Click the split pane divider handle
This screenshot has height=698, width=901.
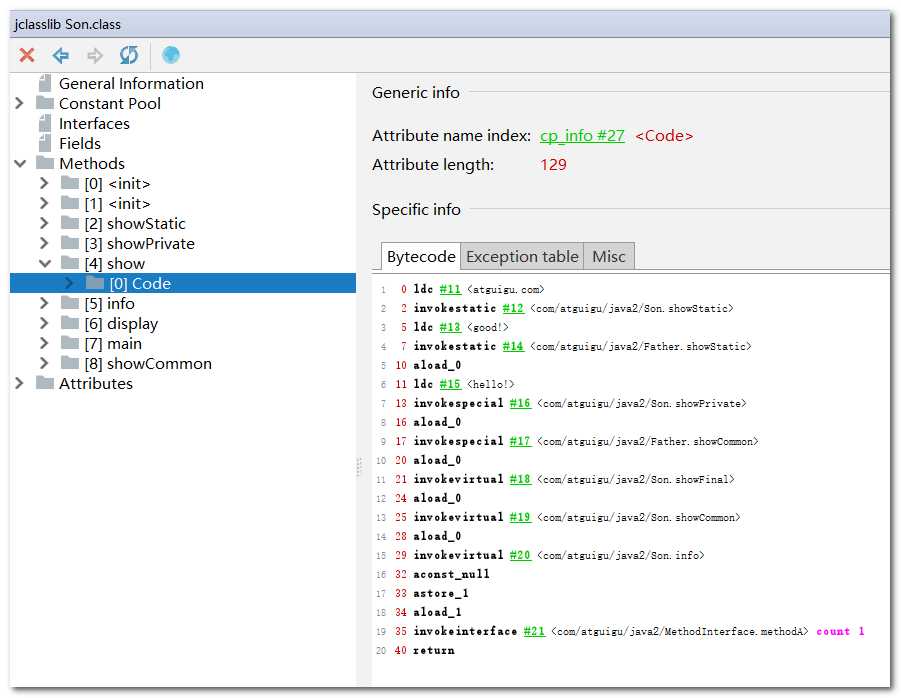(x=358, y=468)
